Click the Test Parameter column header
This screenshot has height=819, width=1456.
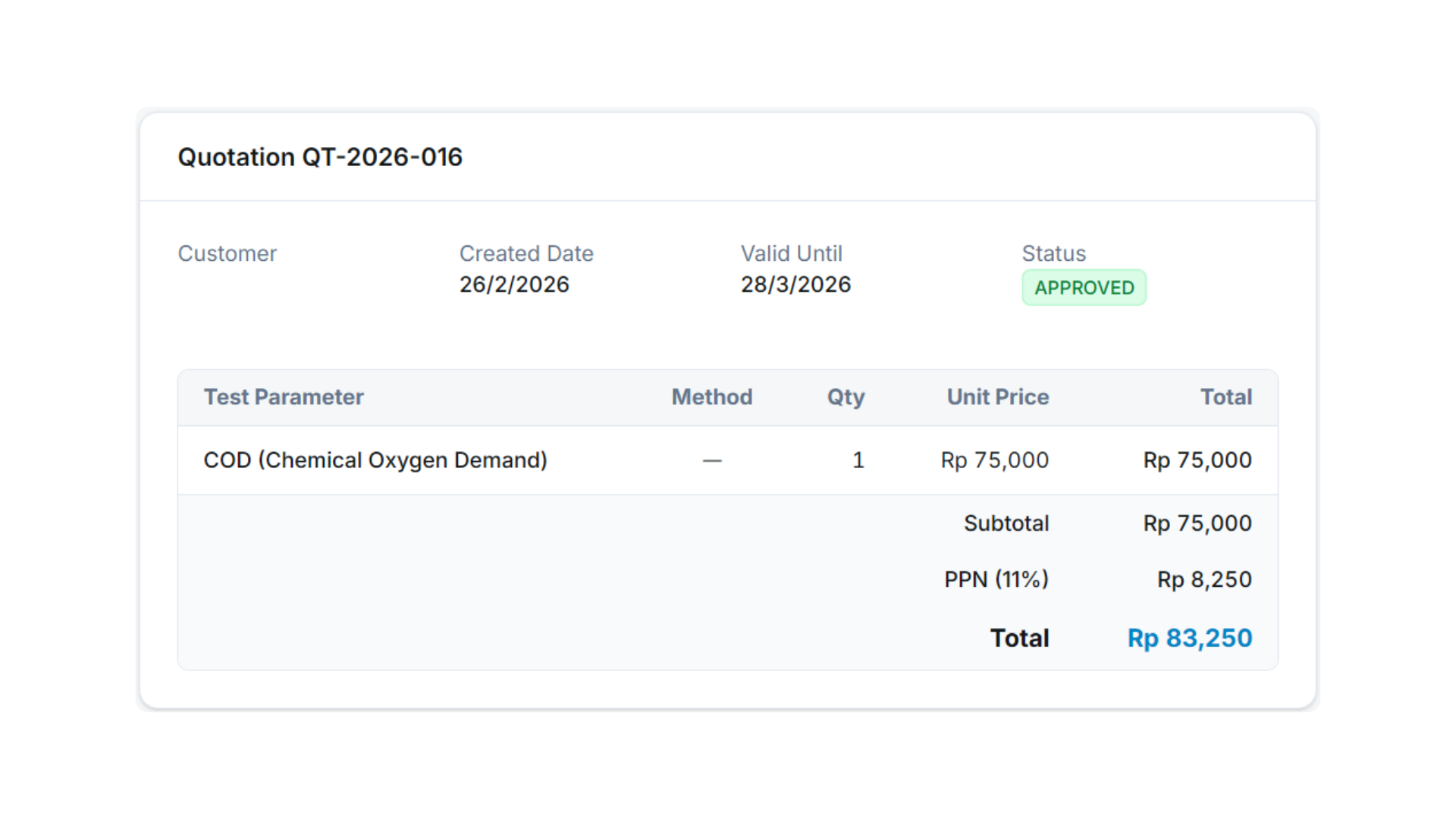point(284,397)
